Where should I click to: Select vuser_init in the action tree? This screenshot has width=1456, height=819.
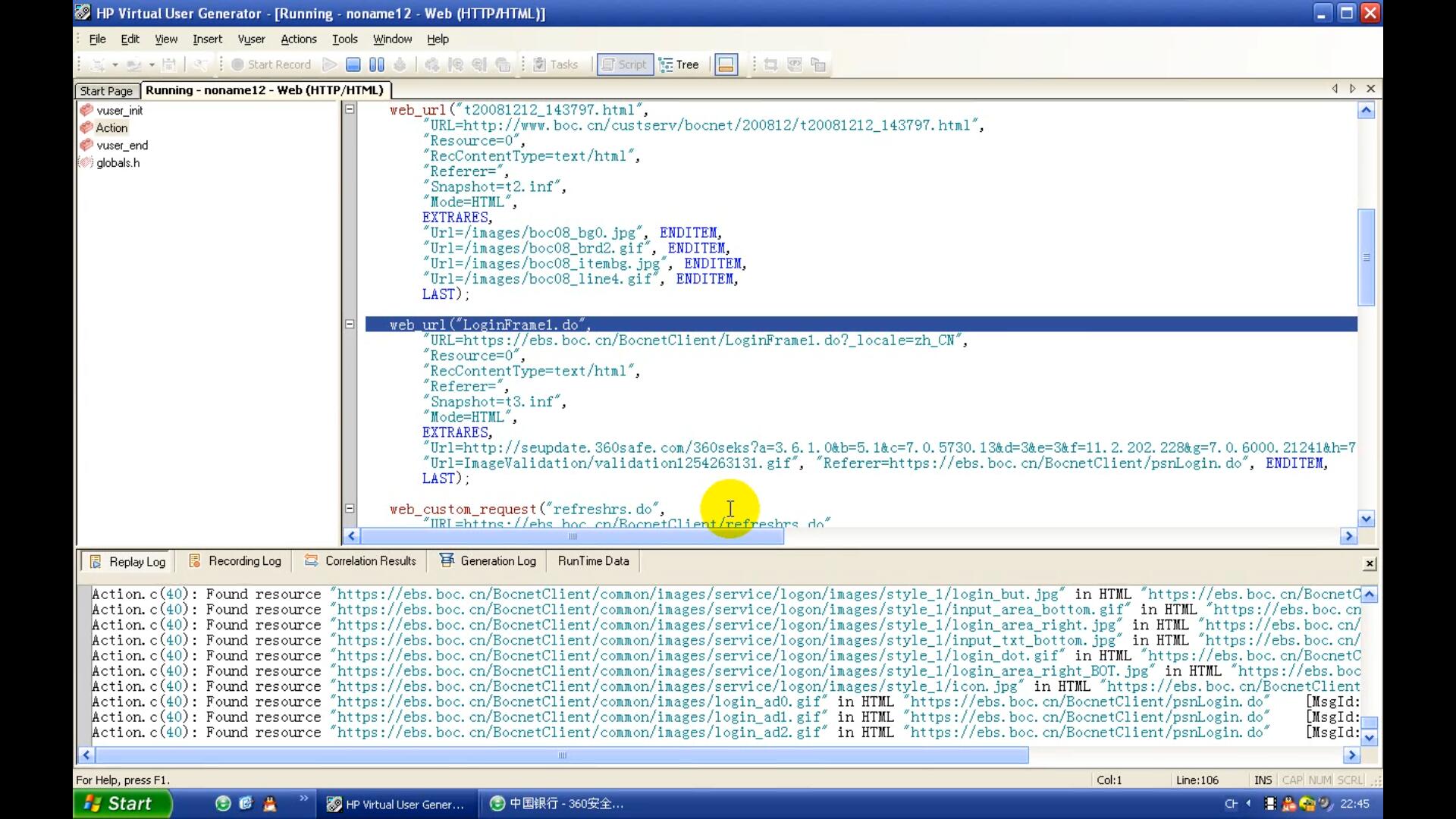[x=120, y=110]
